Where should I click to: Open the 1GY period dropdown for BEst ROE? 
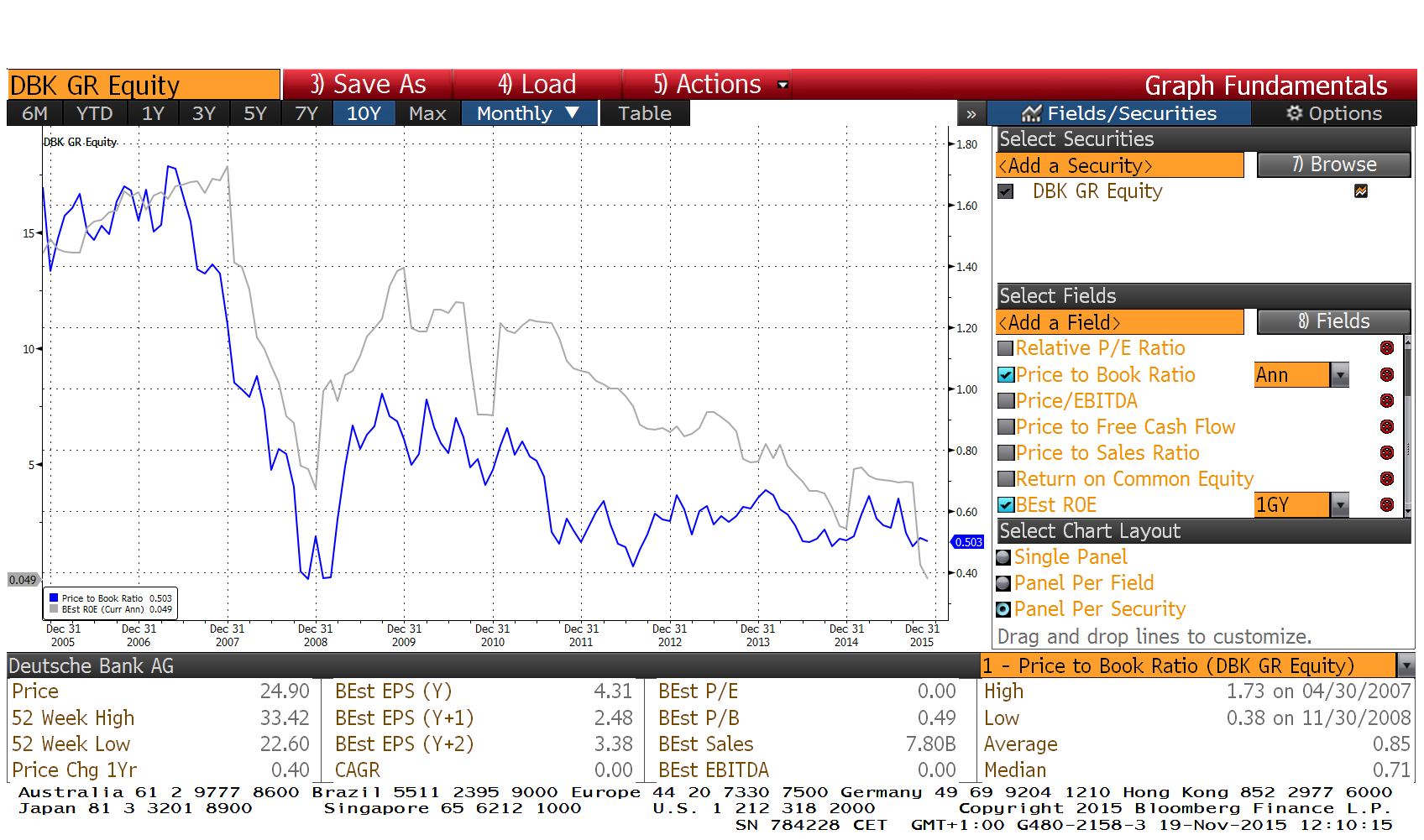pos(1340,505)
